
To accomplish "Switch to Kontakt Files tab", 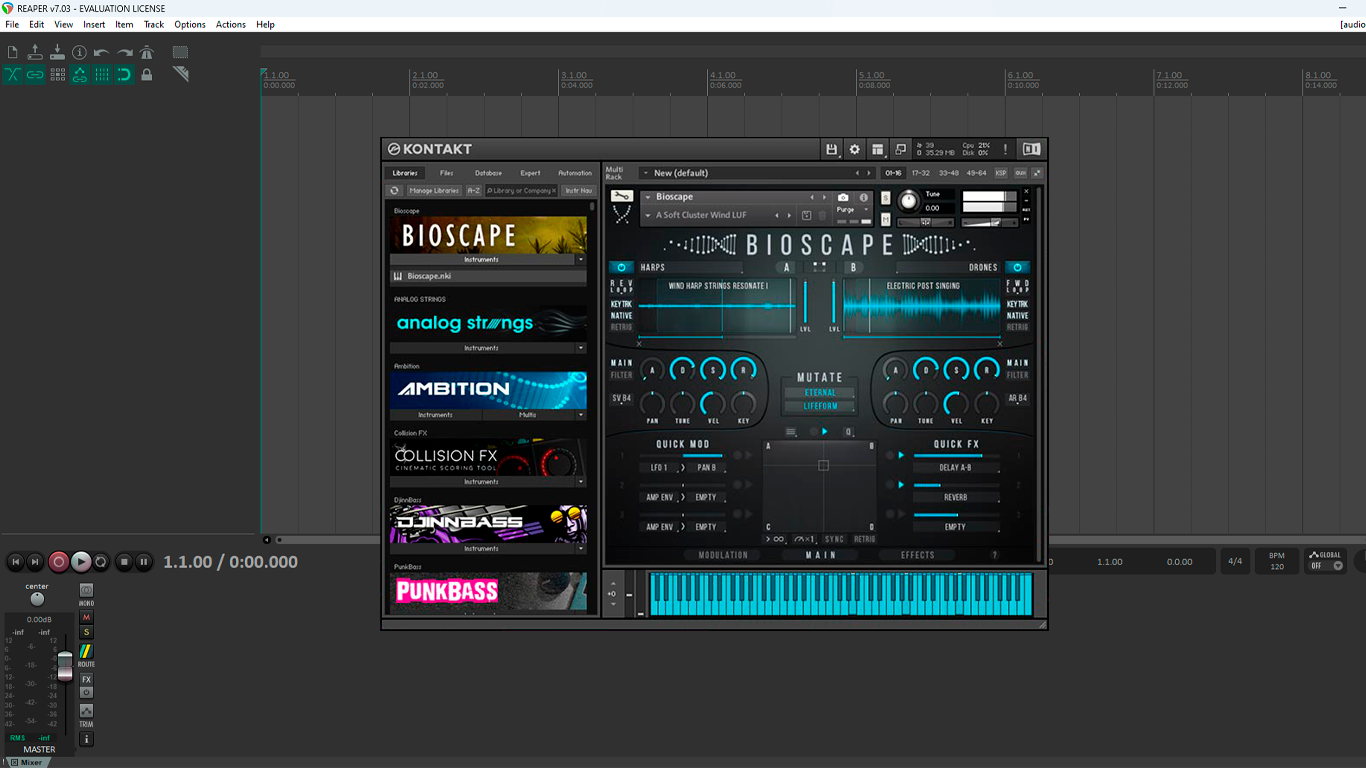I will click(x=447, y=173).
